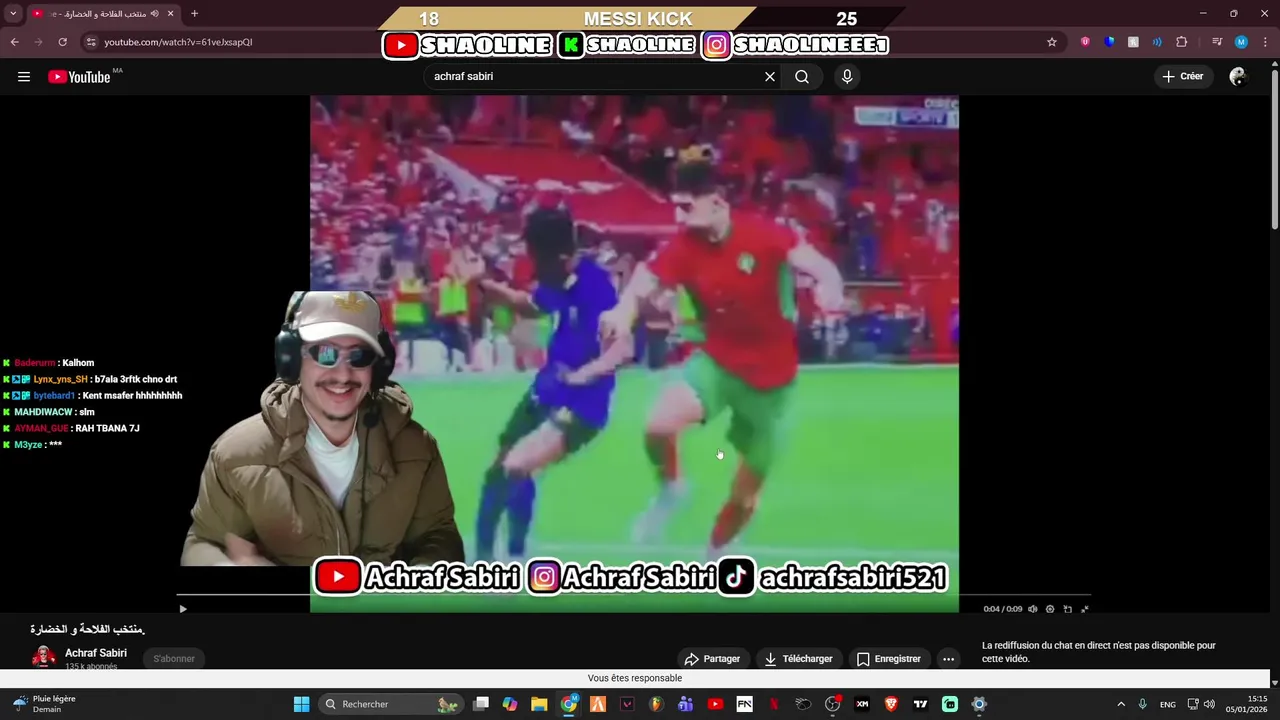Open the Windows Start menu
The image size is (1280, 720).
[x=301, y=704]
